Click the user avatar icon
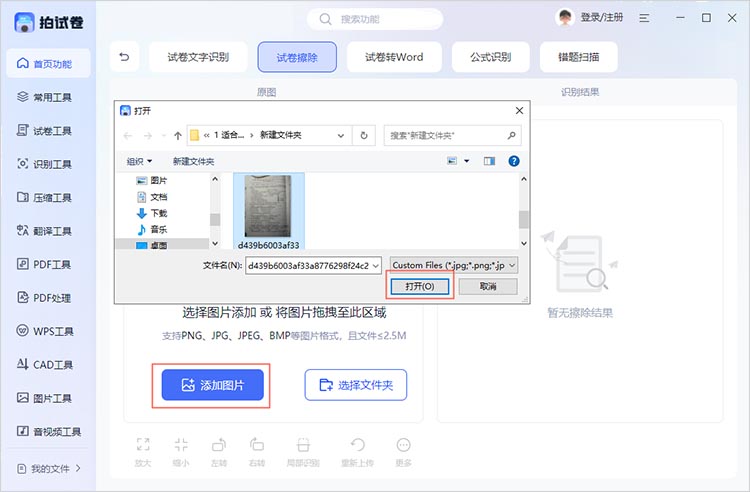 tap(565, 18)
